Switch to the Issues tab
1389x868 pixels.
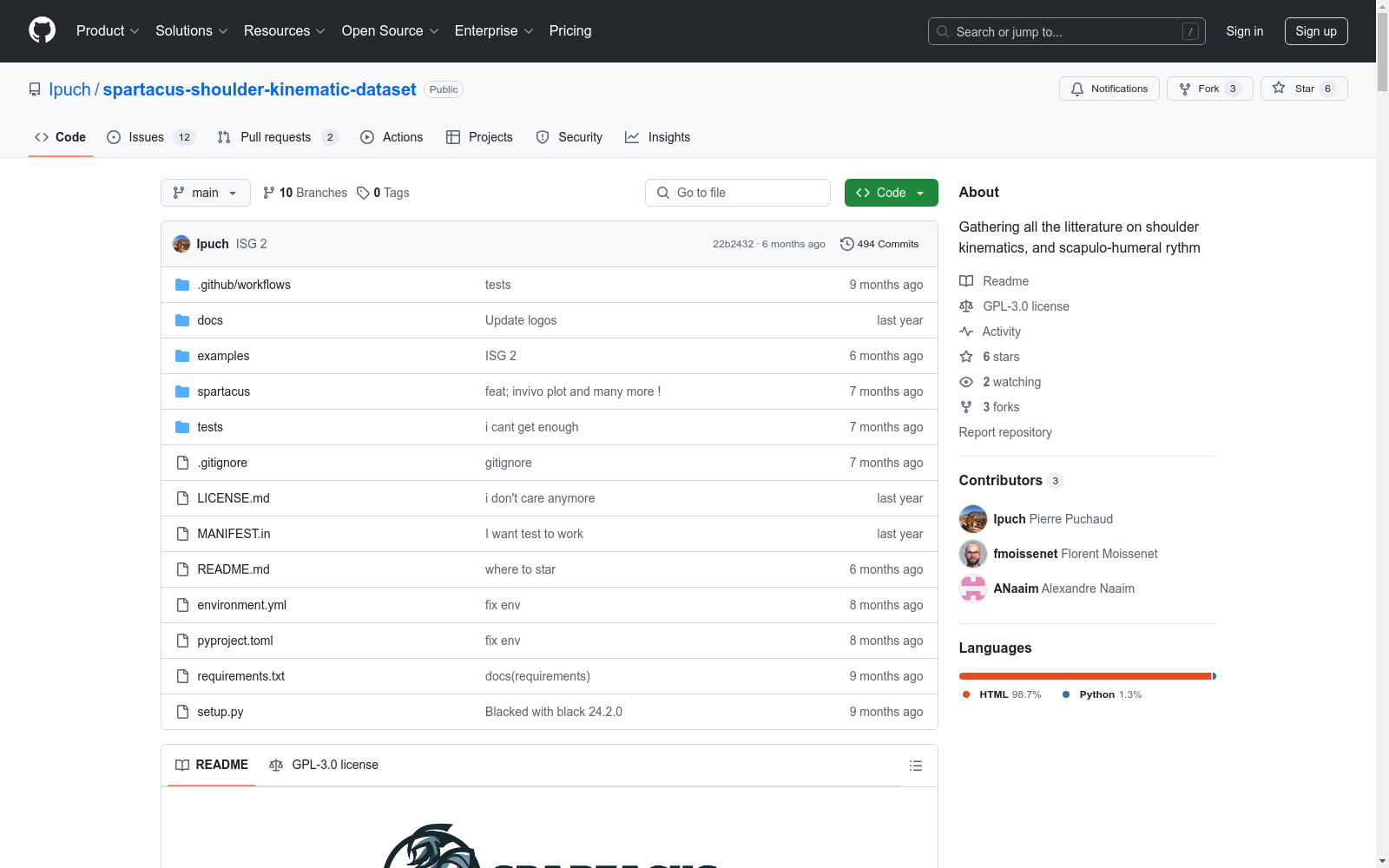click(x=151, y=137)
